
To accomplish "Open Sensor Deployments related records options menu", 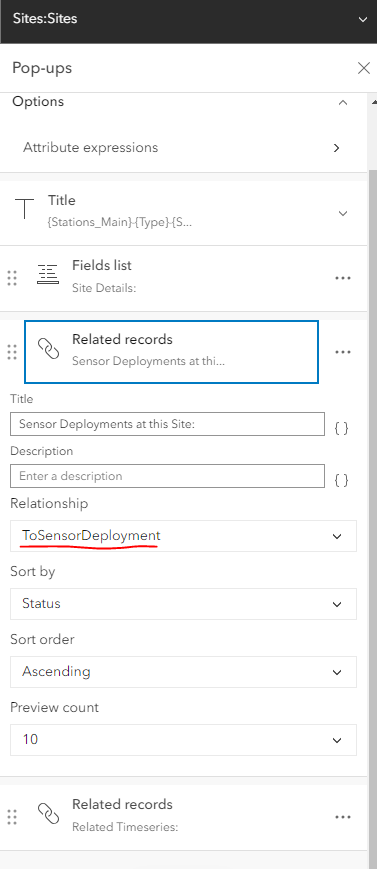I will pos(343,352).
